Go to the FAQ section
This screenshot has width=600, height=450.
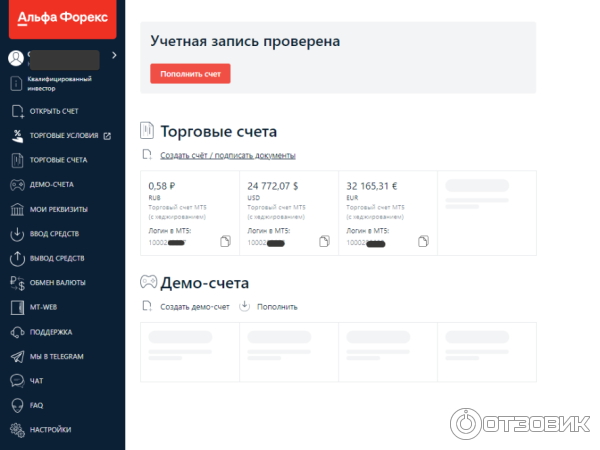pyautogui.click(x=36, y=405)
